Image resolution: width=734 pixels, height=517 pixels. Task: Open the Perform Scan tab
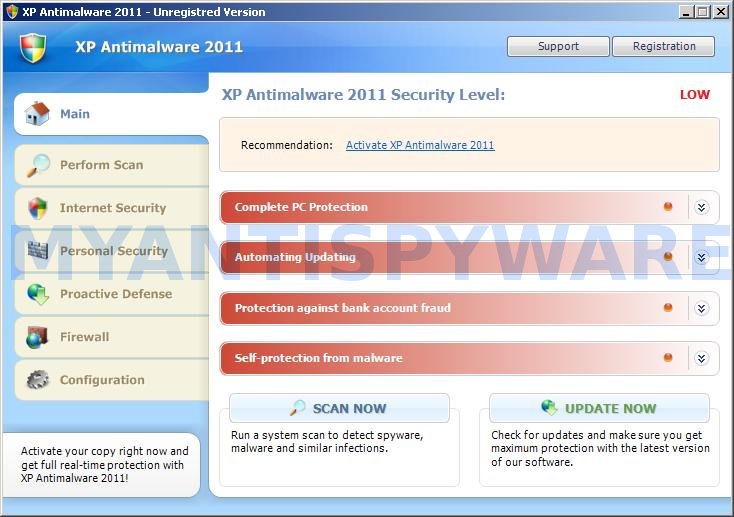111,165
